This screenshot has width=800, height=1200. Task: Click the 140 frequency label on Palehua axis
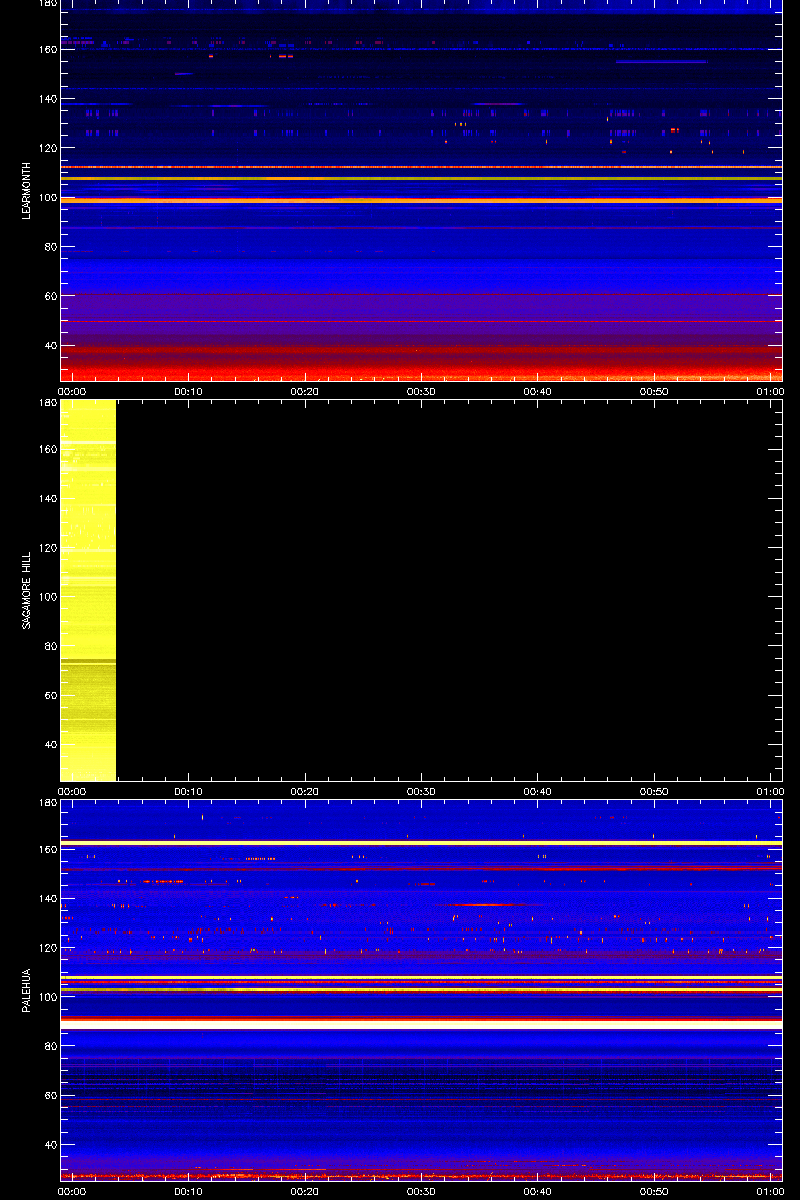pyautogui.click(x=46, y=899)
